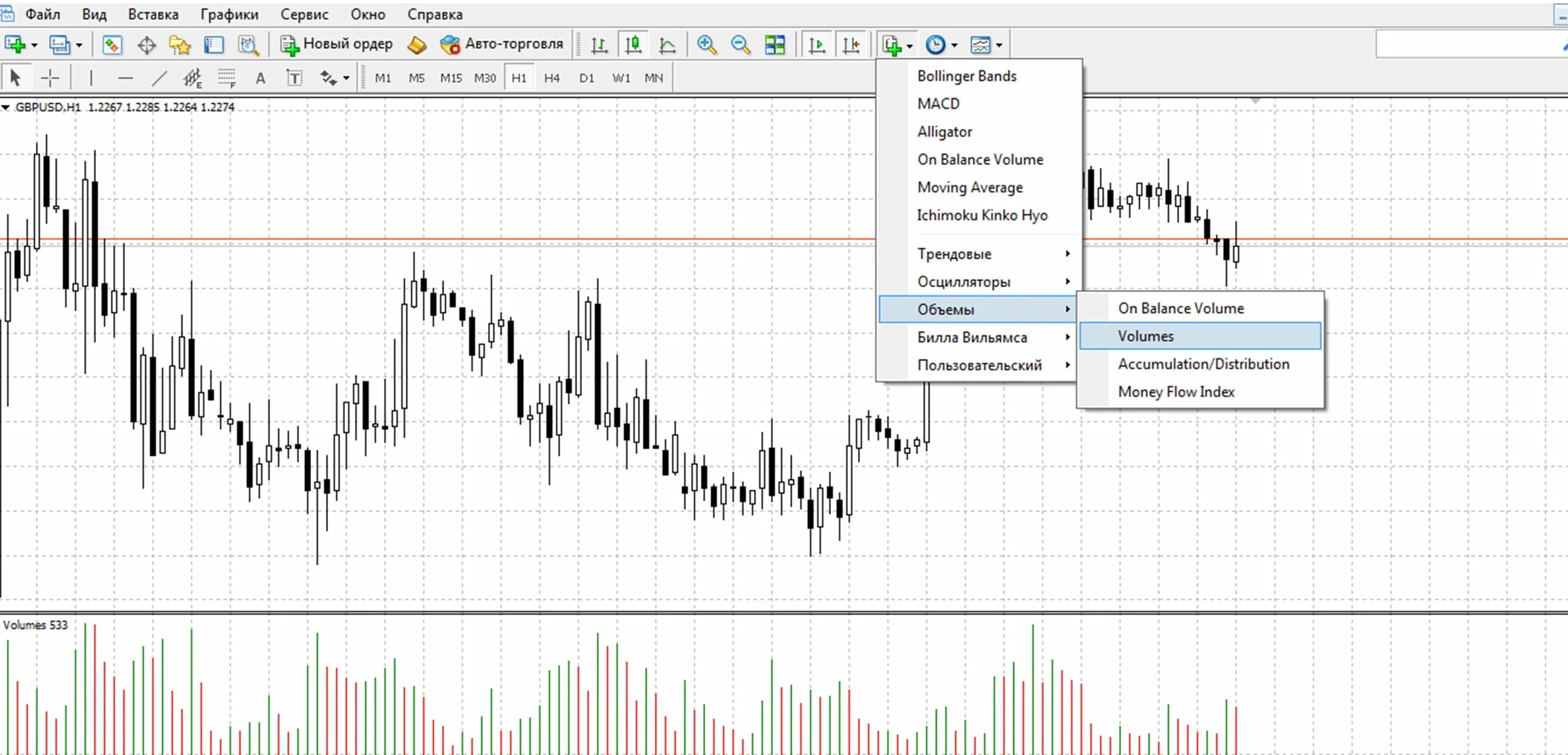Toggle chart auto scroll button
The width and height of the screenshot is (1568, 755).
tap(817, 45)
